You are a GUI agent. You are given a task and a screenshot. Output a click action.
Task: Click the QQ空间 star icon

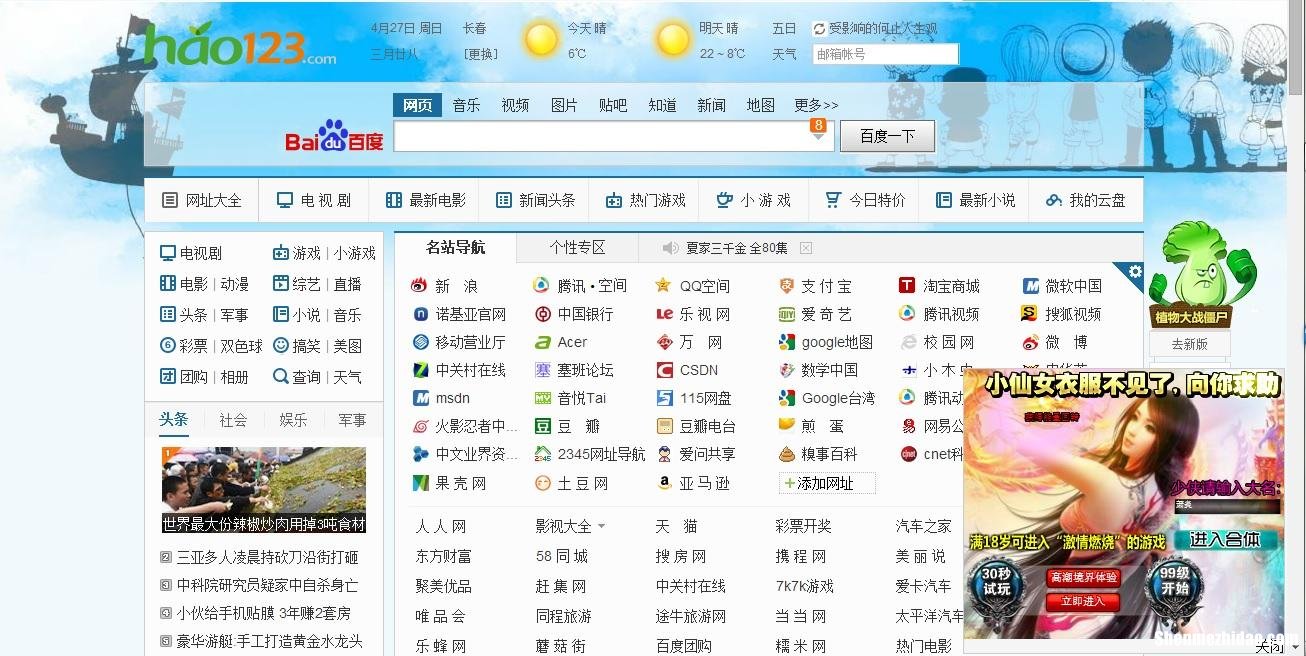coord(663,286)
